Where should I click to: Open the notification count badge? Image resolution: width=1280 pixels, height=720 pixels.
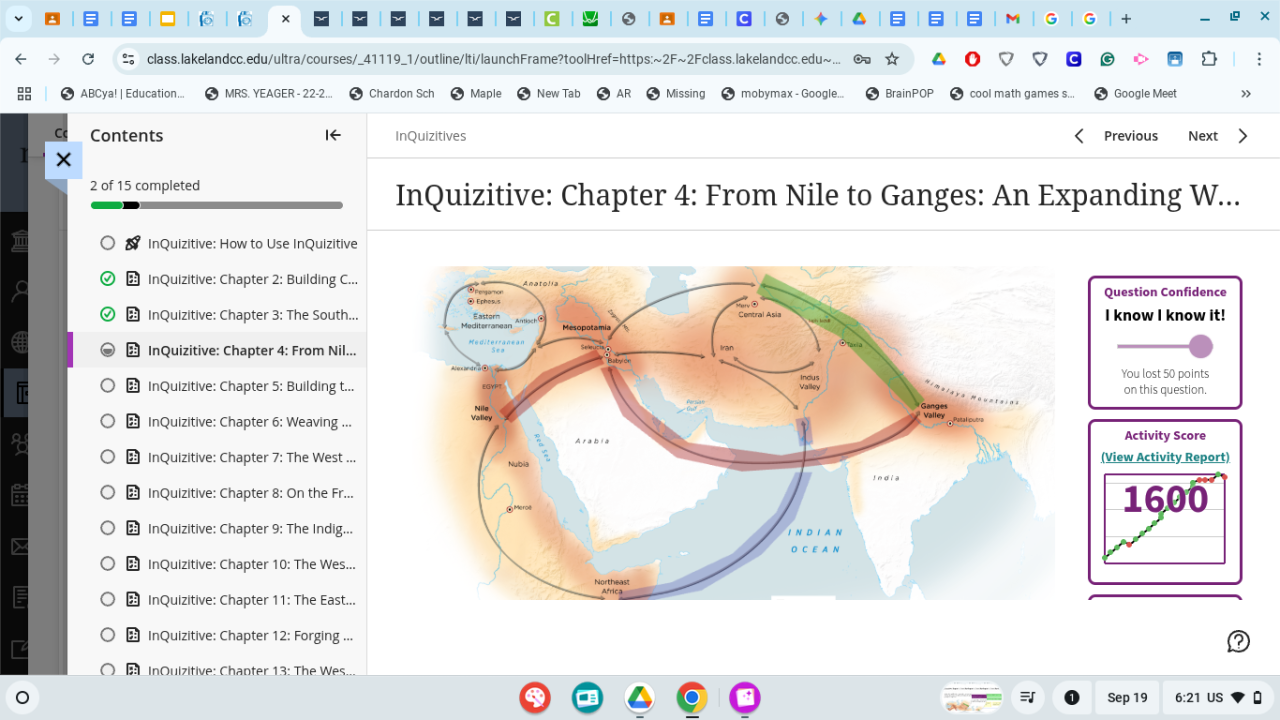(1071, 697)
